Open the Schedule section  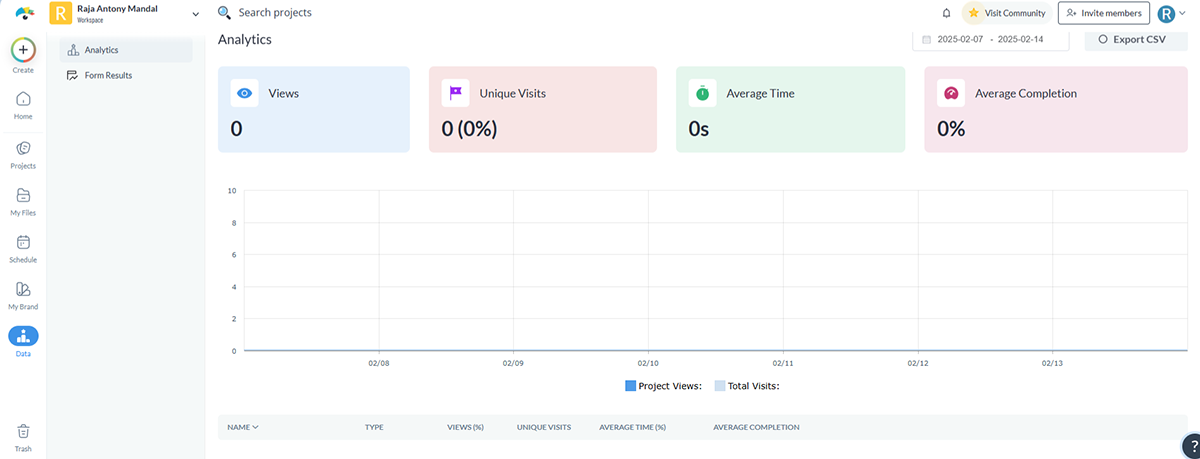click(x=23, y=248)
